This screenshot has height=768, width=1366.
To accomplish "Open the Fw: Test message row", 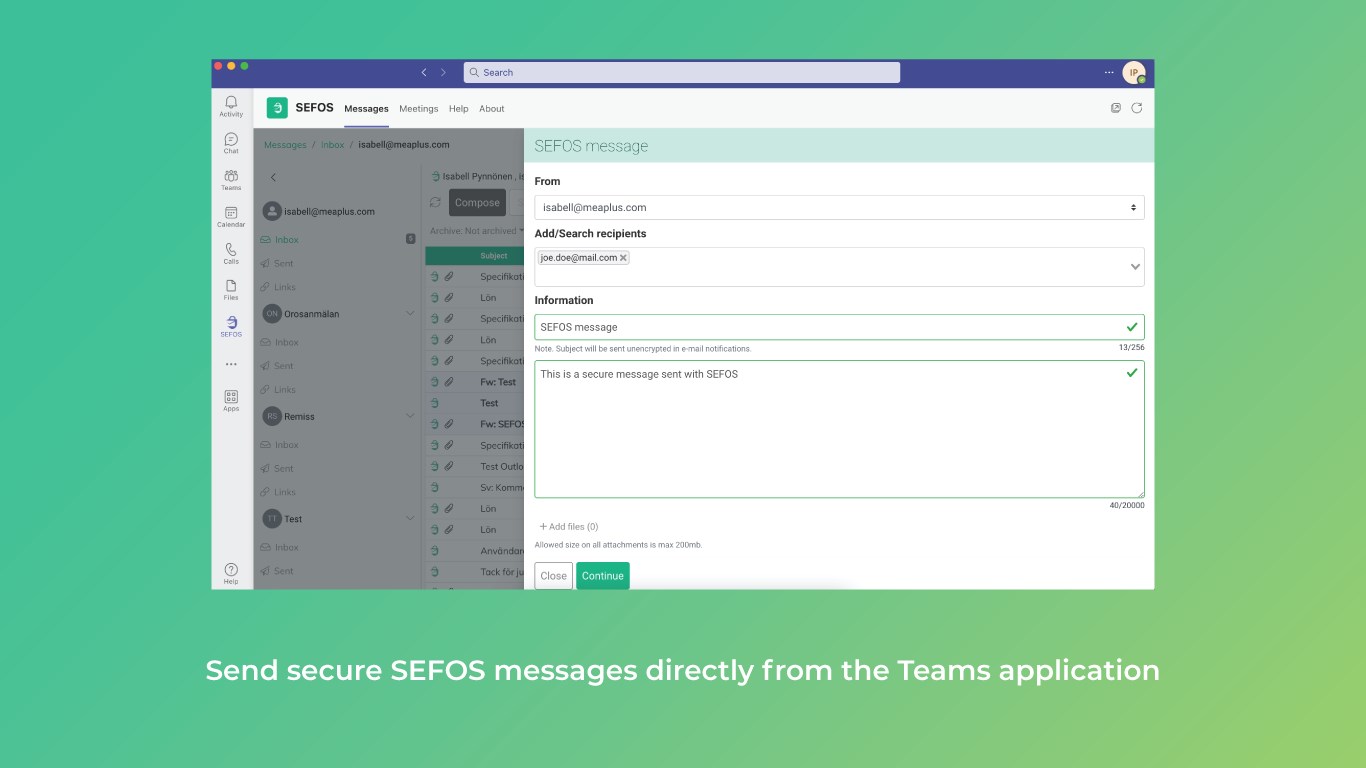I will pyautogui.click(x=475, y=382).
